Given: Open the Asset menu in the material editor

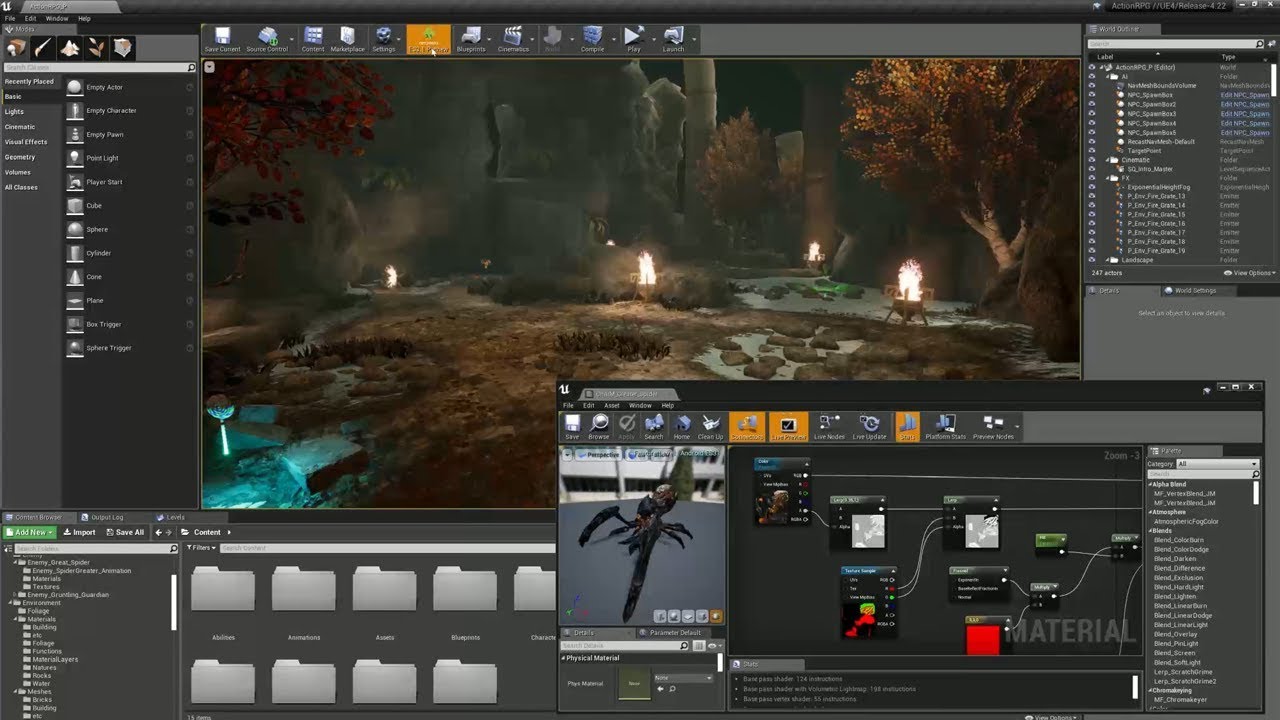Looking at the screenshot, I should (611, 405).
